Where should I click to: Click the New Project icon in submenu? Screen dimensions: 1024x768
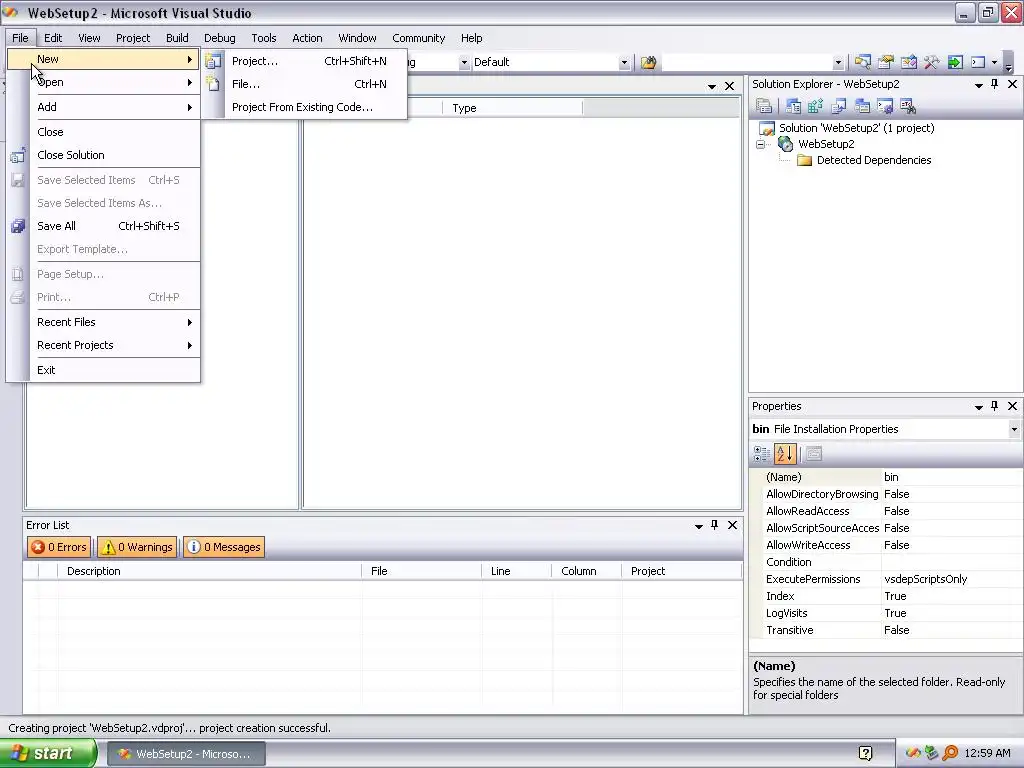(x=213, y=61)
